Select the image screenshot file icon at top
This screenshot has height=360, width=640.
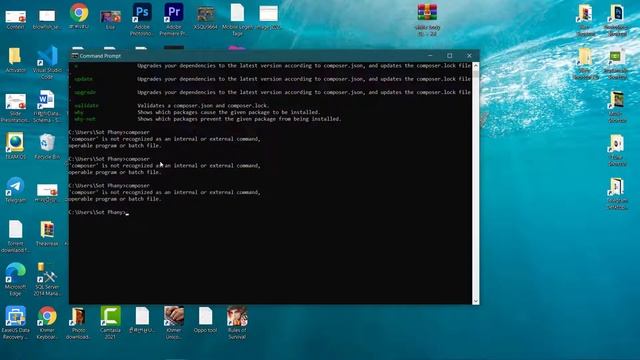click(x=268, y=18)
